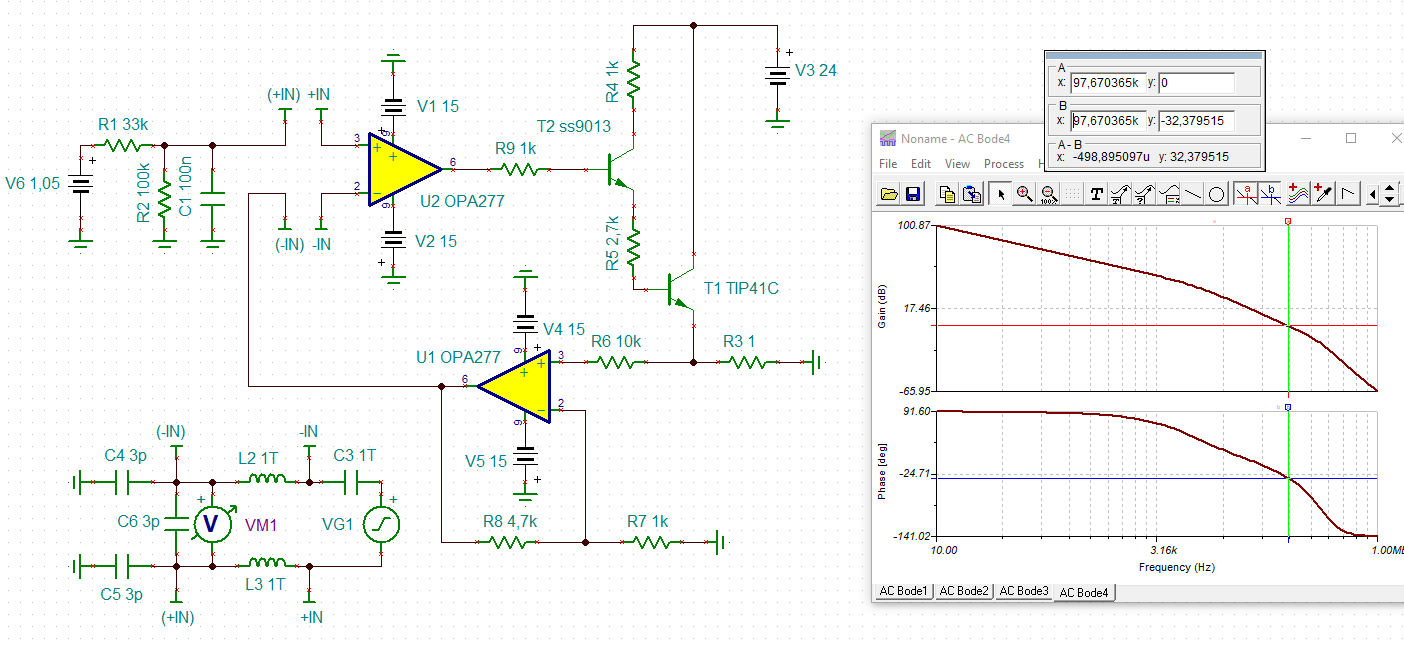Image resolution: width=1404 pixels, height=646 pixels.
Task: Click cursor B y value field
Action: click(1196, 120)
